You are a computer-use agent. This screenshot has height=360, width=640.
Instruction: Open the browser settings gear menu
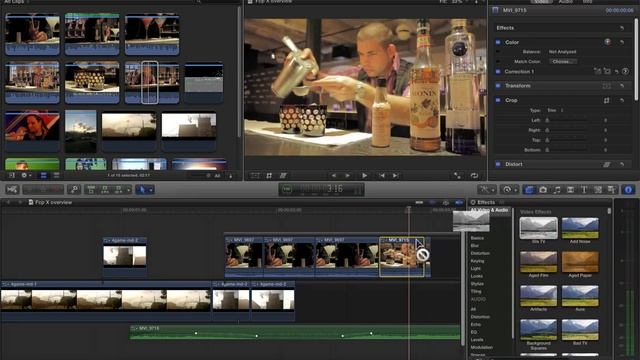(25, 176)
